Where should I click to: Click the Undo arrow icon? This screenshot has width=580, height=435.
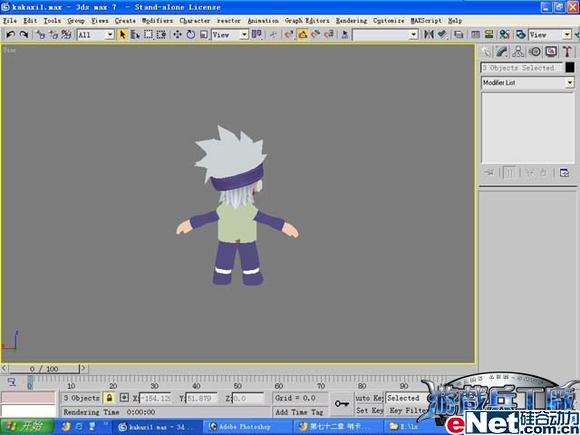pyautogui.click(x=10, y=34)
